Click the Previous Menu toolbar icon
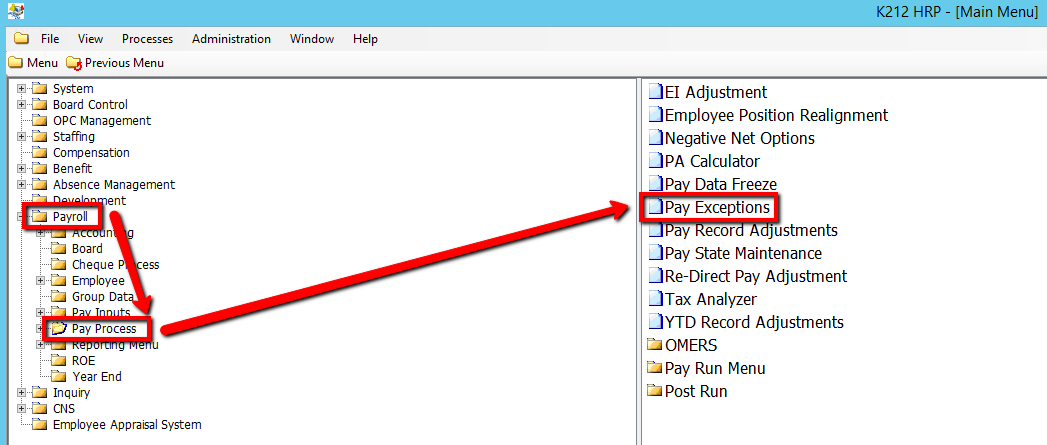Screen dimensions: 1047x445 (73, 63)
